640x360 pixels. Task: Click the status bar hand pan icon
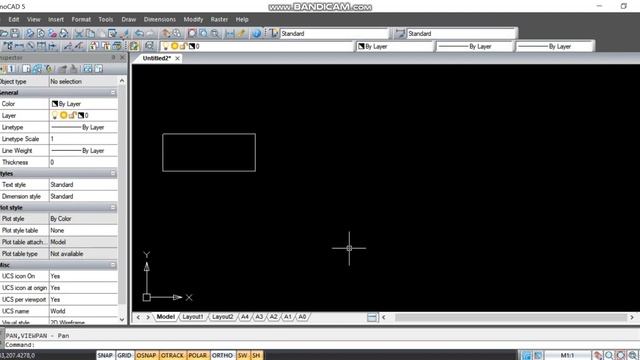pyautogui.click(x=598, y=356)
